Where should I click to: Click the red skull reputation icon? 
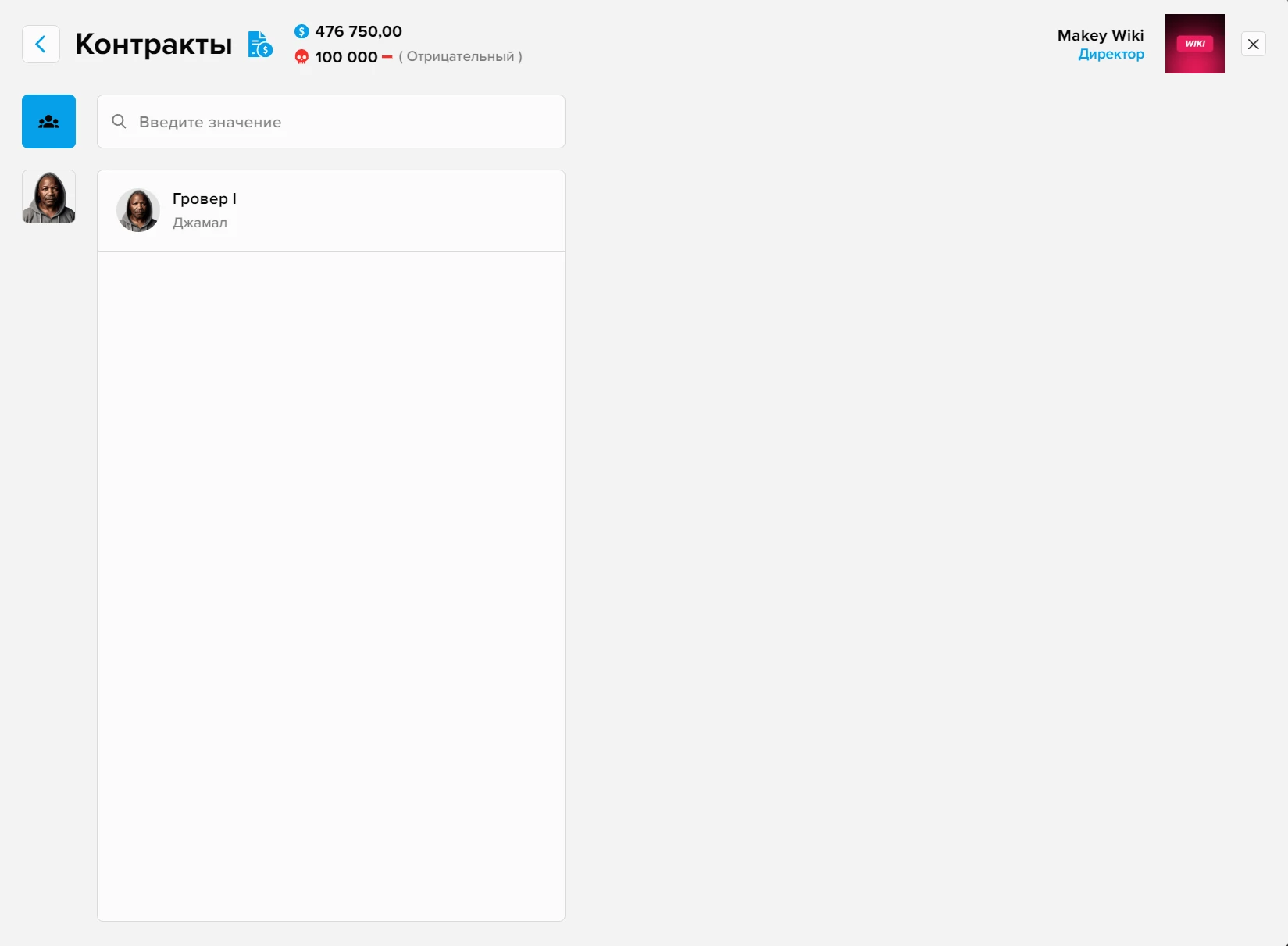coord(301,57)
